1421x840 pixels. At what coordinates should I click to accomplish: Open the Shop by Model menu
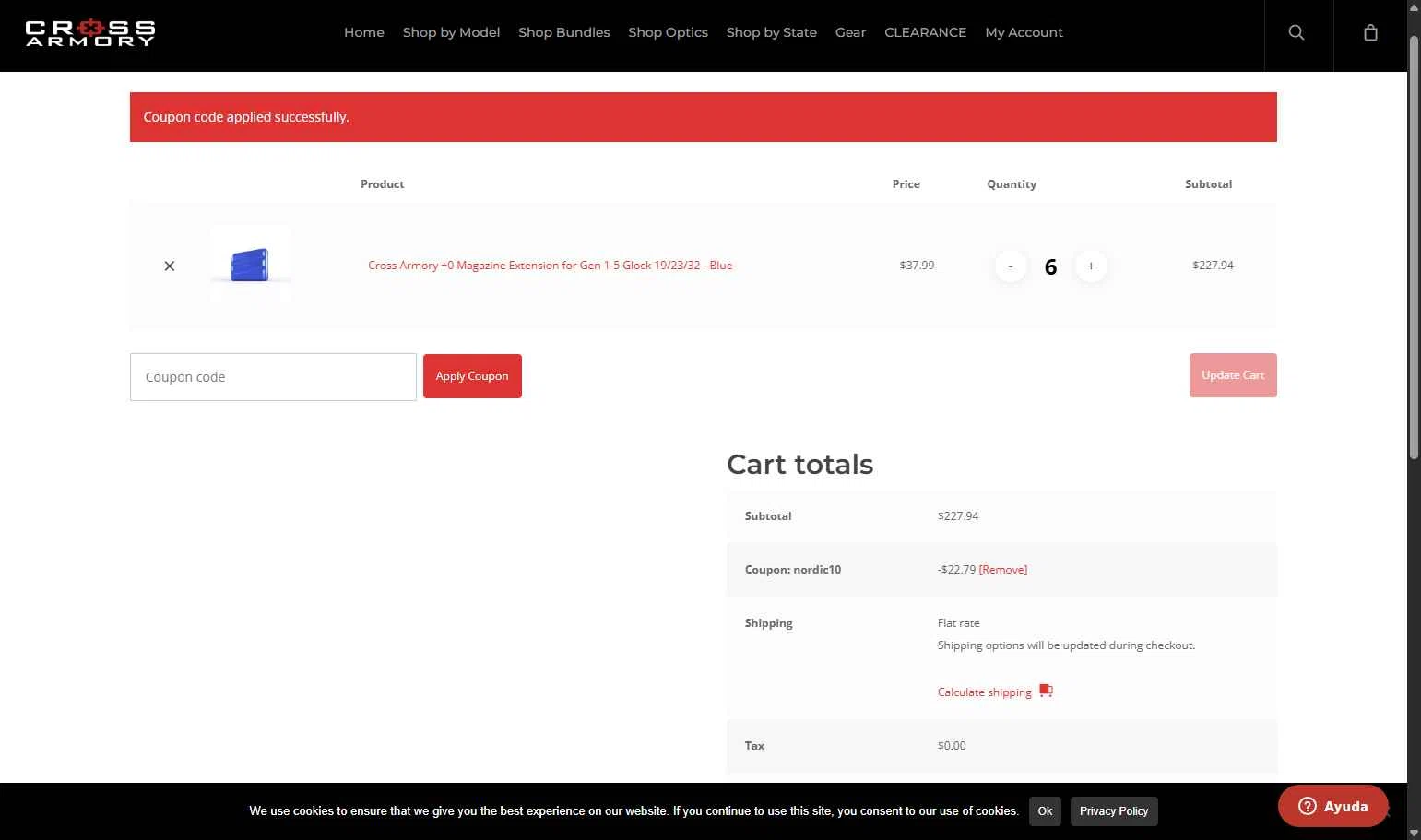pyautogui.click(x=451, y=32)
